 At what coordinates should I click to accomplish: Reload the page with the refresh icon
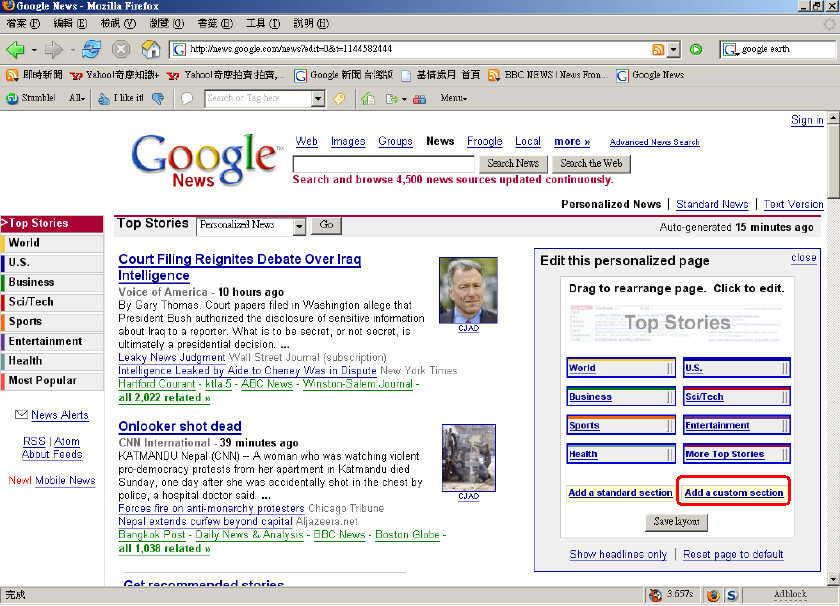click(x=92, y=50)
